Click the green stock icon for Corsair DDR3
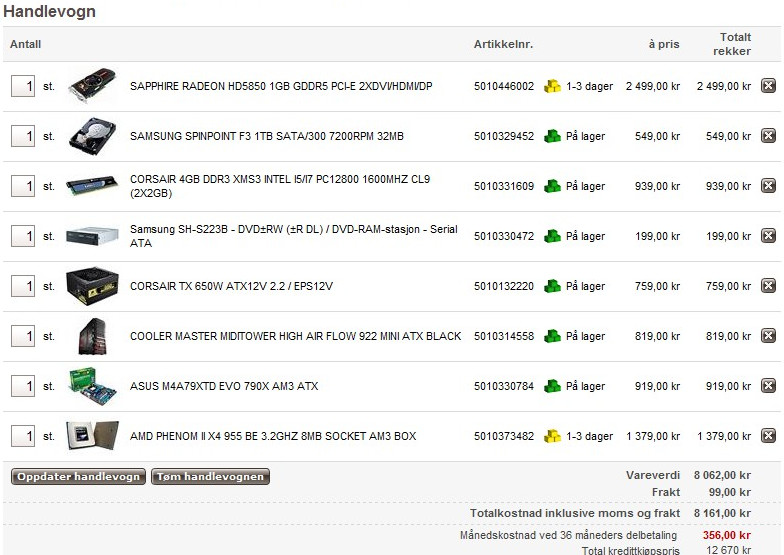Screen dimensions: 784x555 coord(552,186)
